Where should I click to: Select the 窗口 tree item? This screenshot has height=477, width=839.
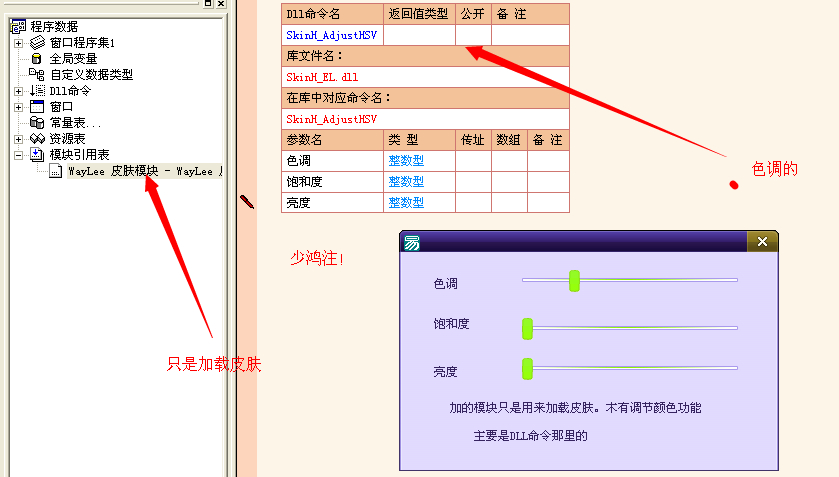61,107
